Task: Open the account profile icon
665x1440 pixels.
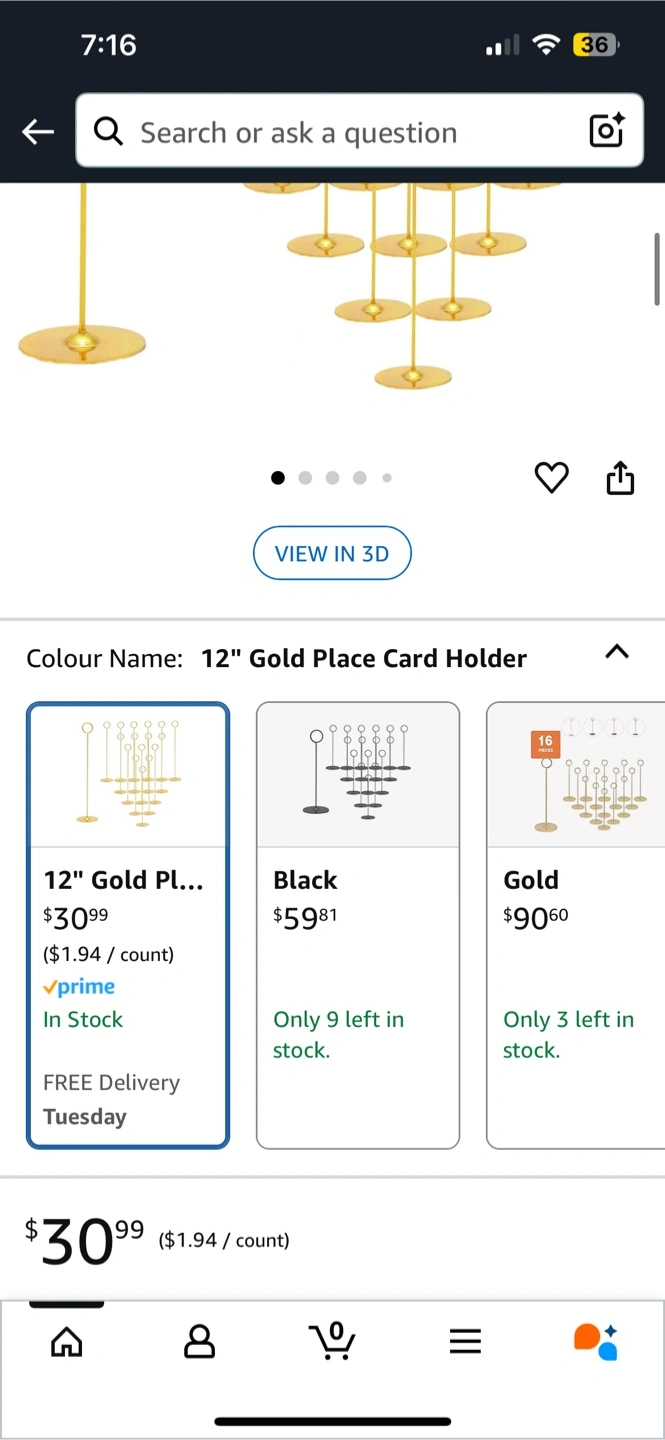Action: click(200, 1341)
